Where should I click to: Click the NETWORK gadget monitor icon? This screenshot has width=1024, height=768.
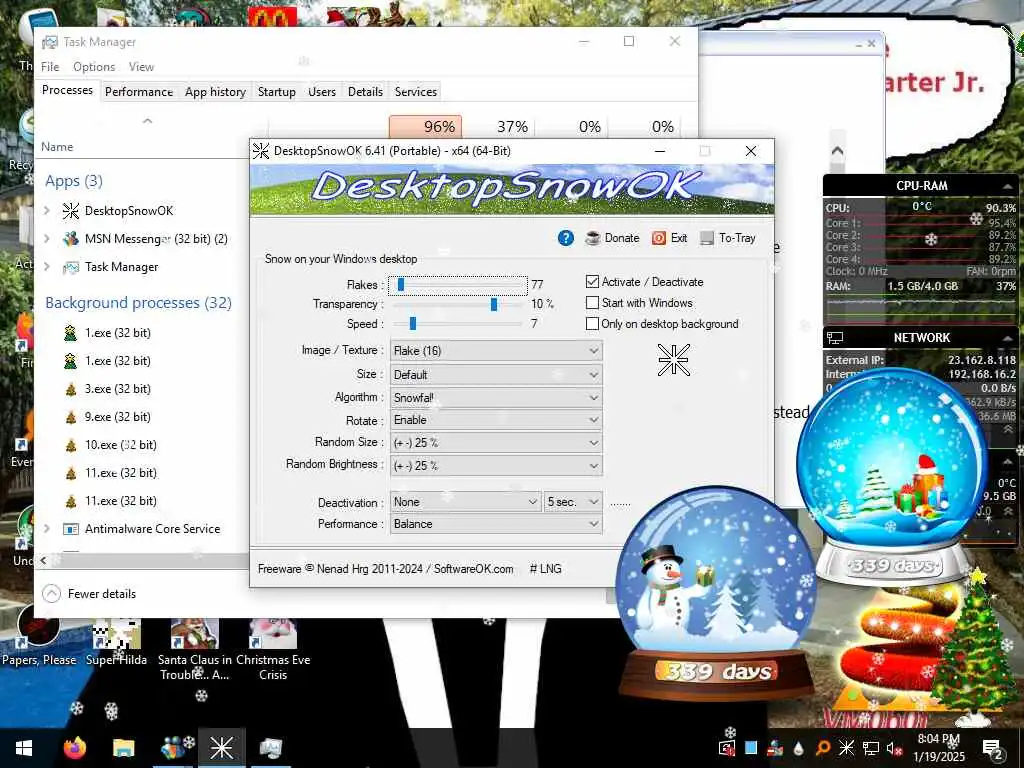pyautogui.click(x=835, y=338)
